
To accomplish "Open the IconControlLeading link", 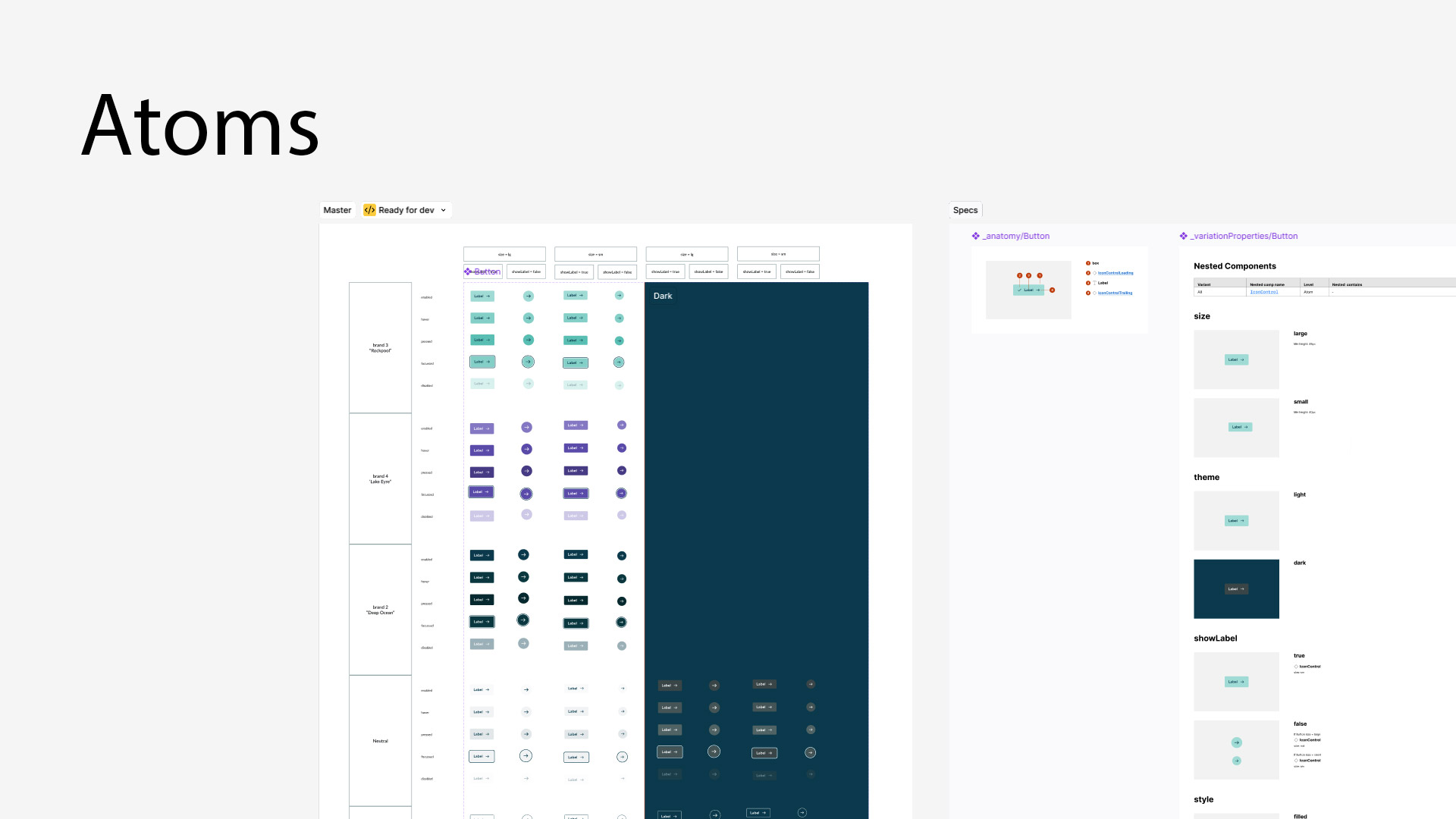I will [1115, 273].
